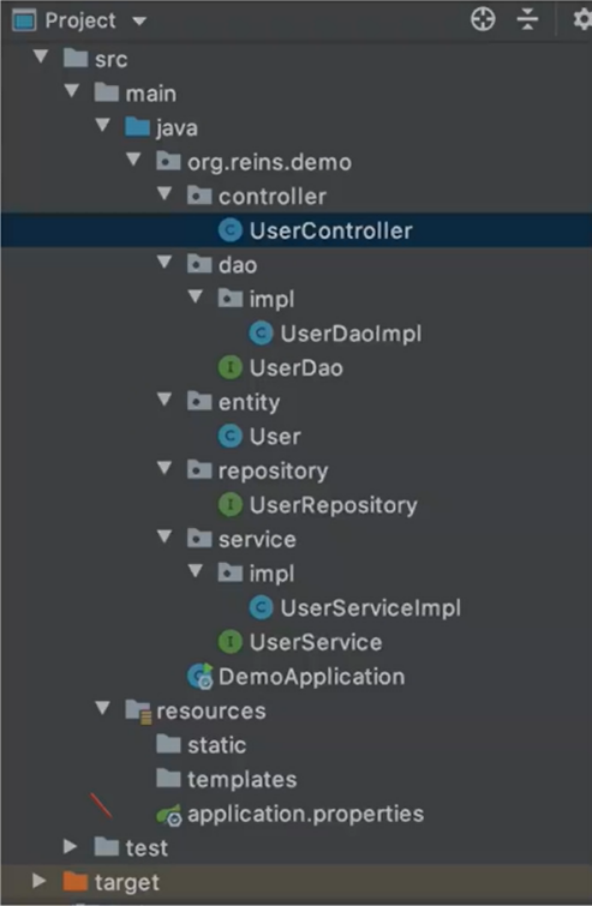Viewport: 592px width, 906px height.
Task: Collapse the resources folder arrow
Action: click(103, 709)
